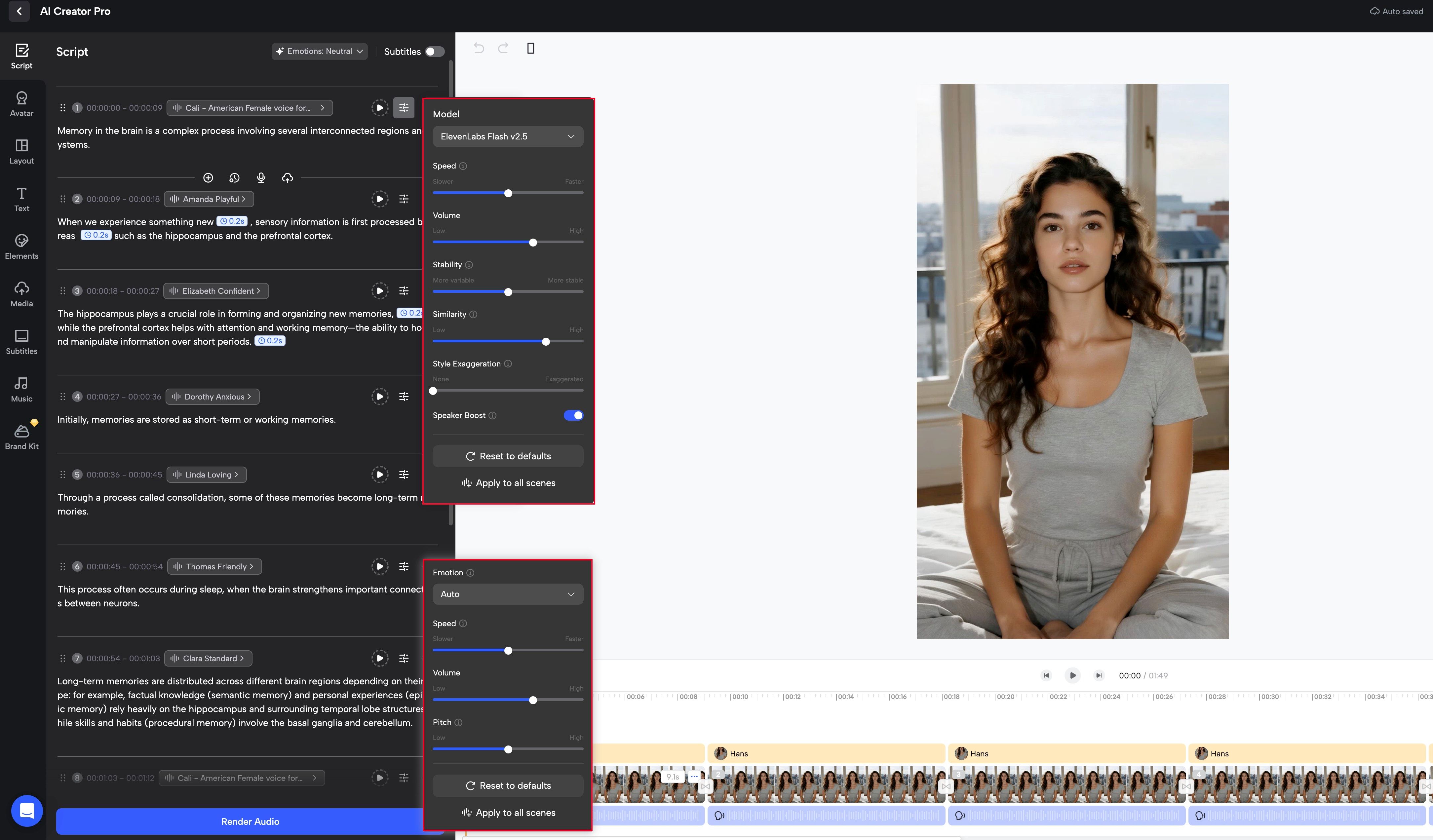Click the Render Audio button
Viewport: 1433px width, 840px height.
[250, 821]
